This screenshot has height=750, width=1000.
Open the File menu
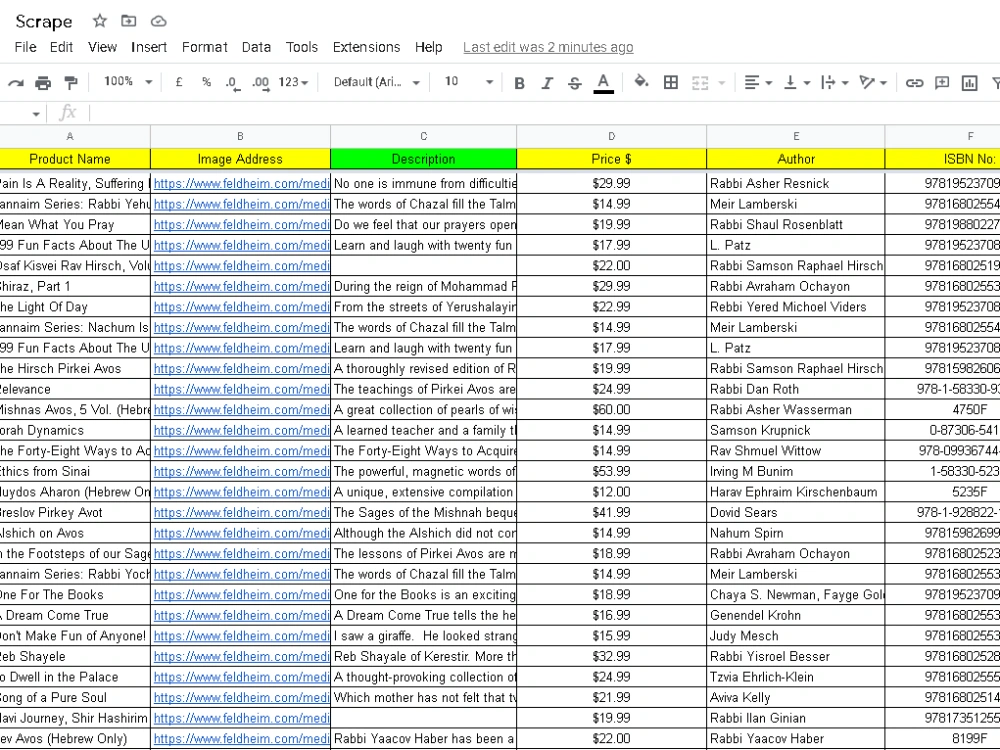(x=26, y=47)
